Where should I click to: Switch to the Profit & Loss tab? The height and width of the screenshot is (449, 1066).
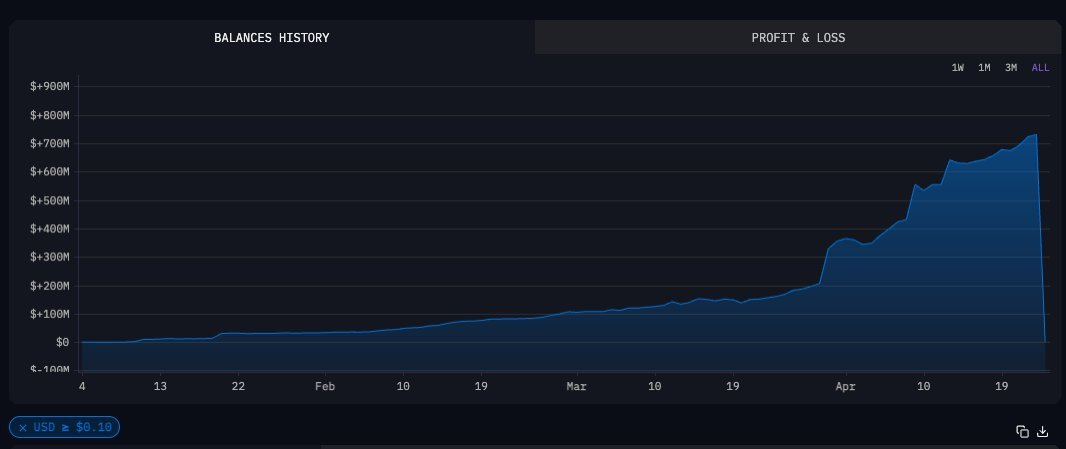click(798, 37)
